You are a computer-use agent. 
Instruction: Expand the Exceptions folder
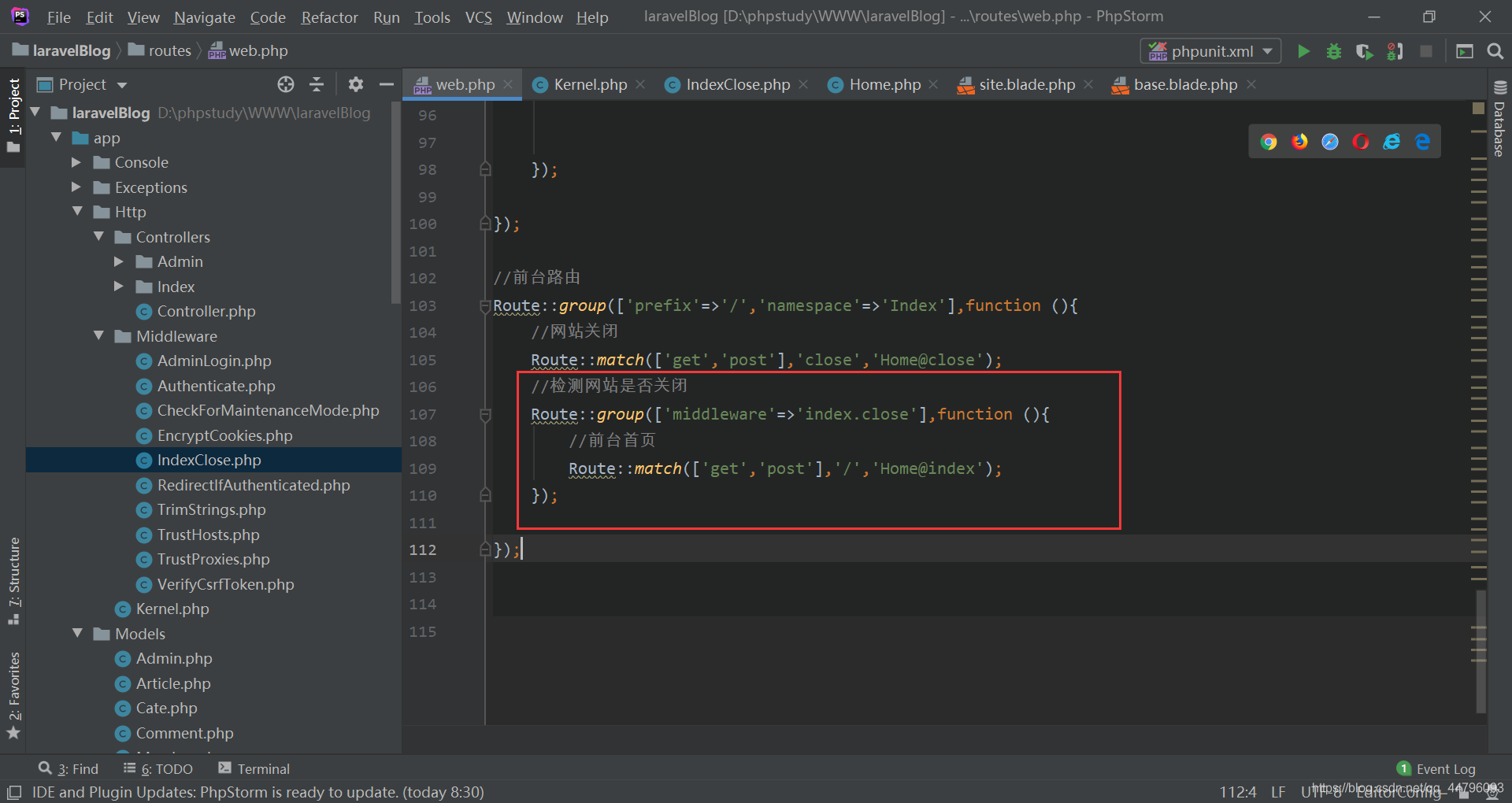coord(76,187)
